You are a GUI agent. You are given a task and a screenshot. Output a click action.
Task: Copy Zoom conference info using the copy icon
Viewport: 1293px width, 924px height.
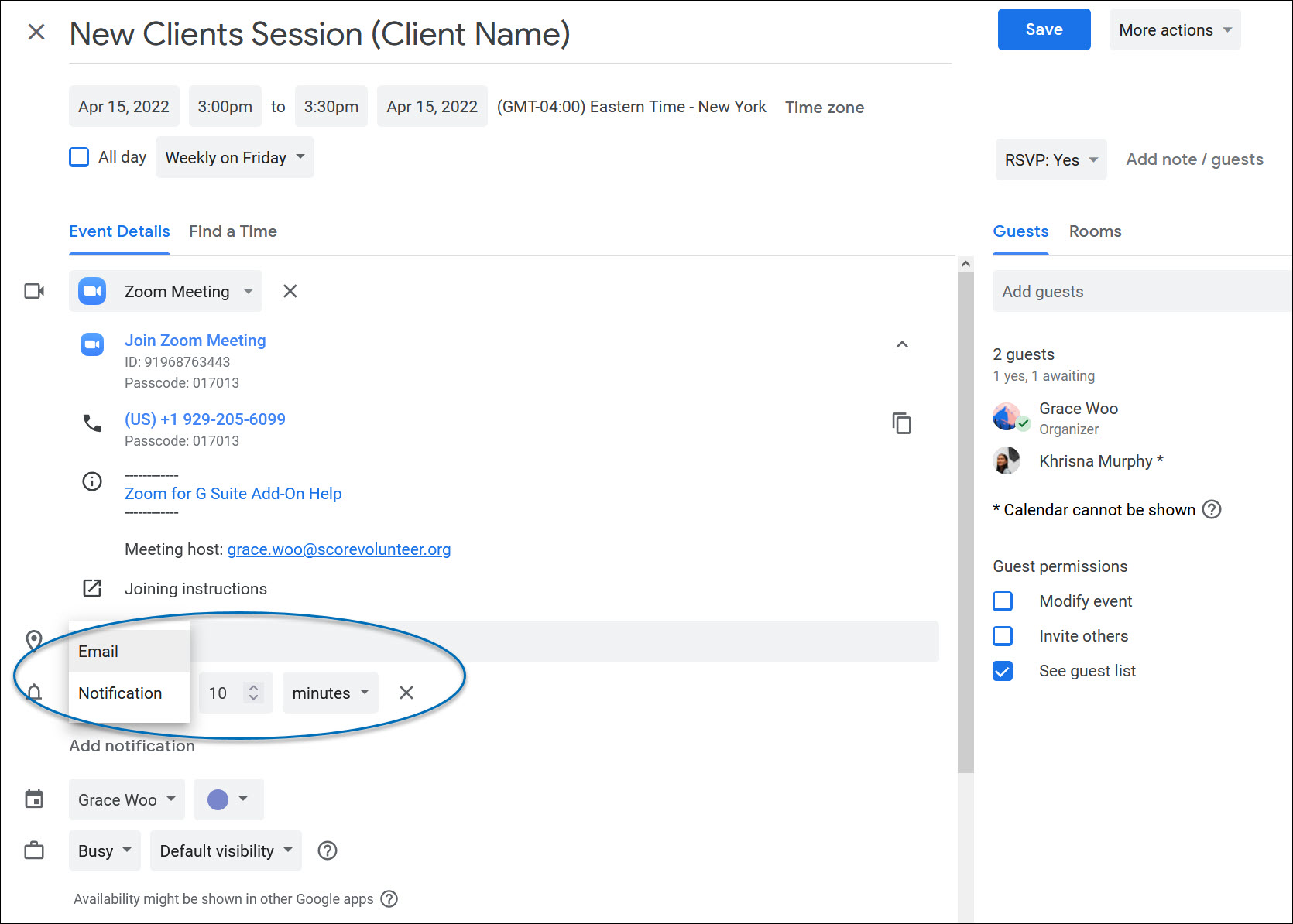[901, 423]
